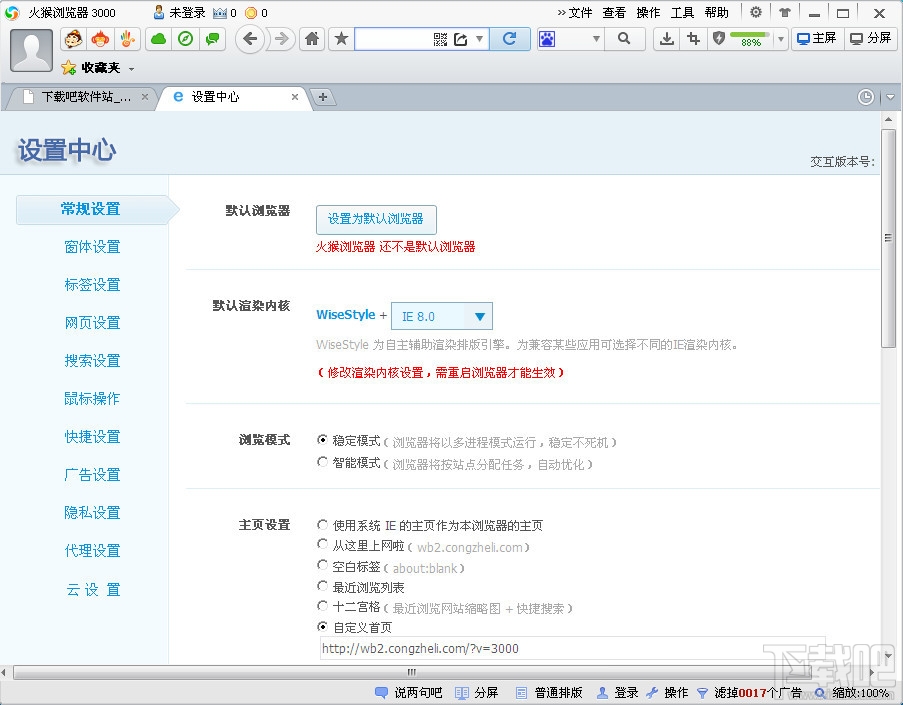
Task: Select 标签设置 in settings sidebar
Action: tap(92, 285)
